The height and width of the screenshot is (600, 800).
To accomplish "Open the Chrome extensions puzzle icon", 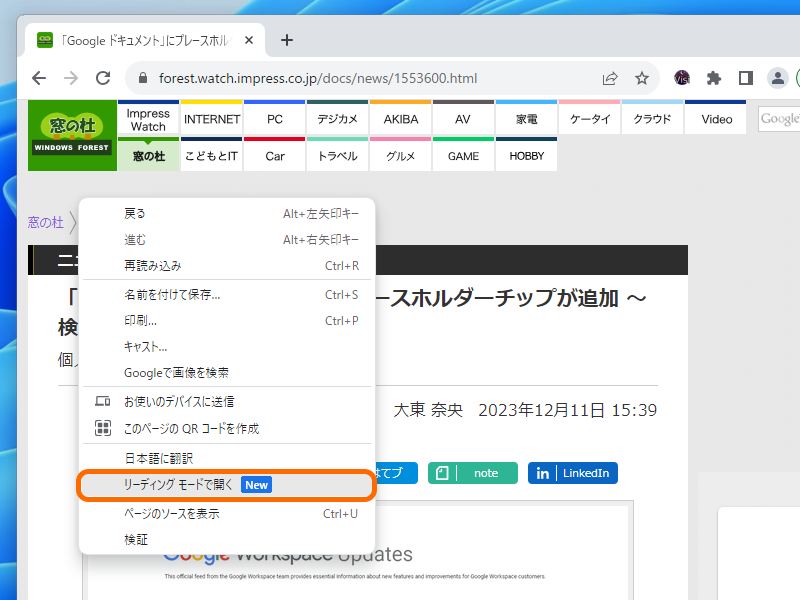I will click(714, 77).
